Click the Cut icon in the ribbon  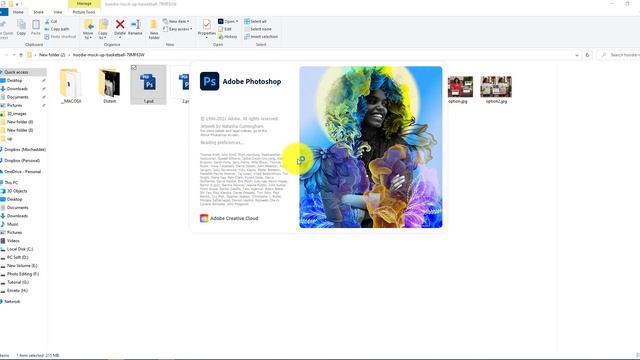[x=47, y=21]
